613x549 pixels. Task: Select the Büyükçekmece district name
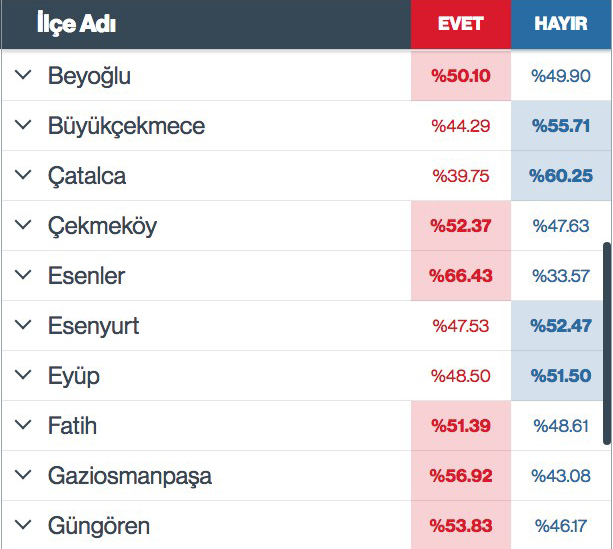126,126
